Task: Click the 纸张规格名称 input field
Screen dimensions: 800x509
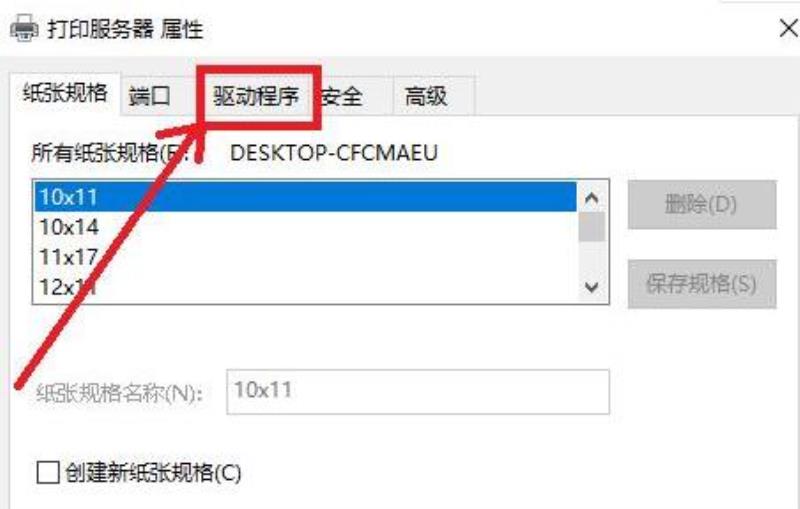Action: [x=418, y=392]
